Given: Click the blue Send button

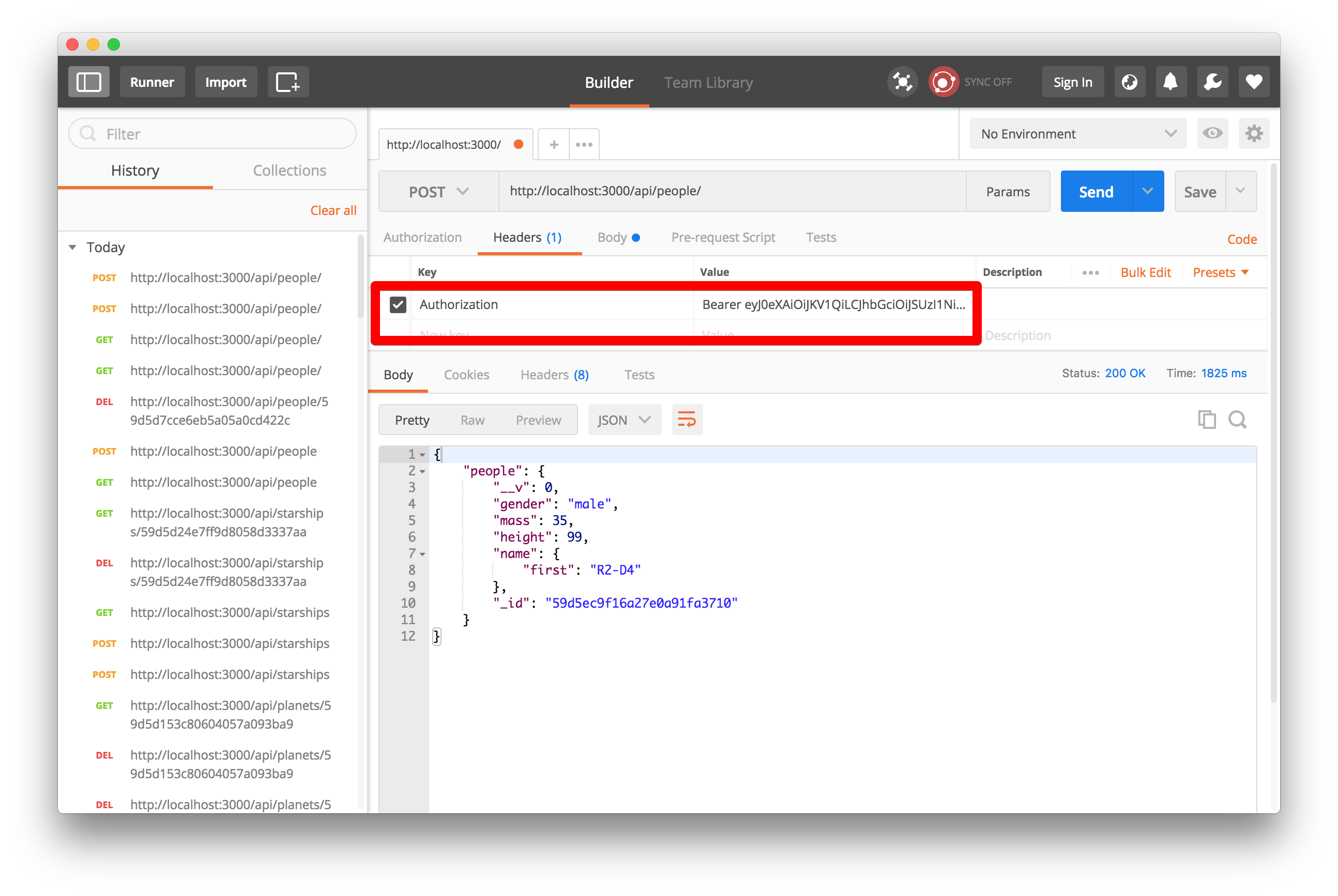Looking at the screenshot, I should 1096,191.
